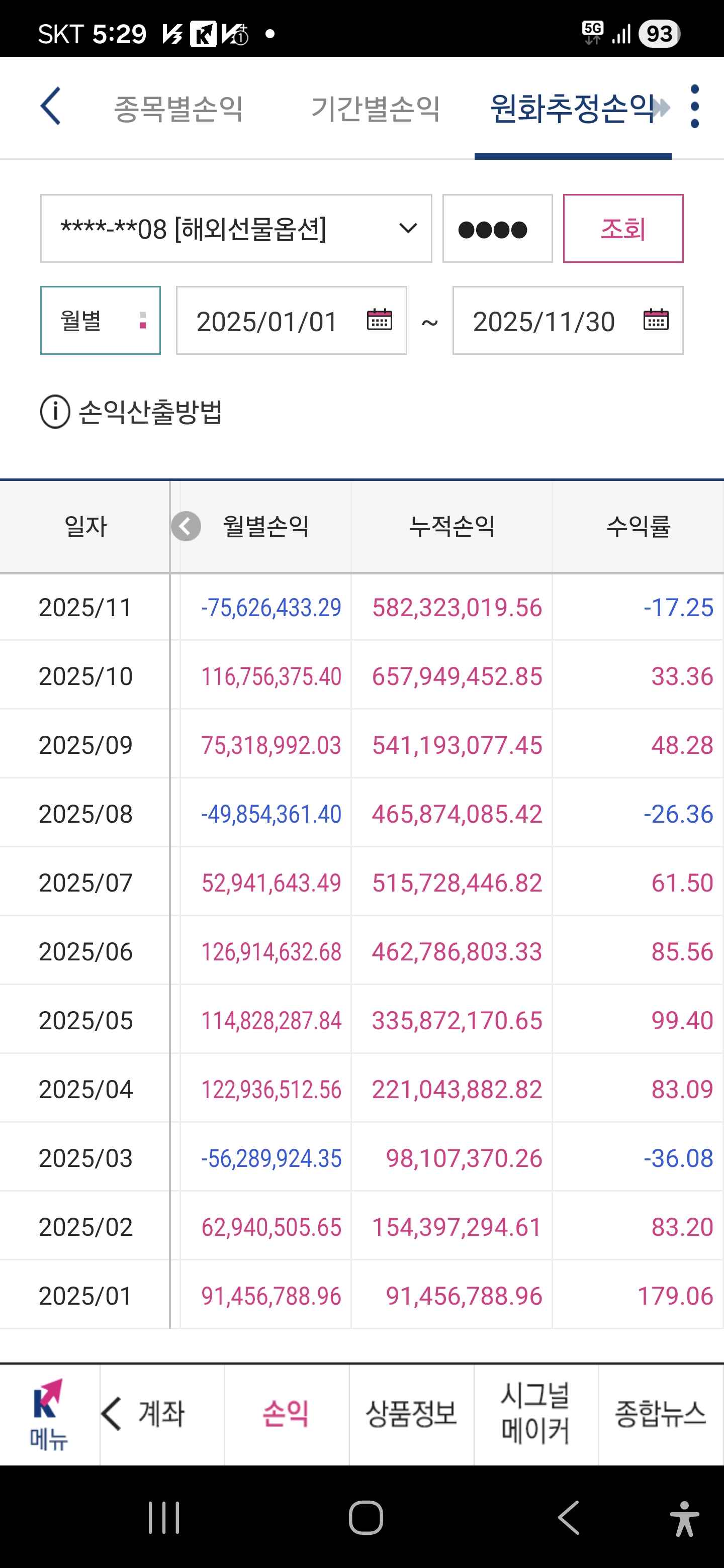Open the K 메뉴 logo button
The width and height of the screenshot is (724, 1568).
[49, 1414]
